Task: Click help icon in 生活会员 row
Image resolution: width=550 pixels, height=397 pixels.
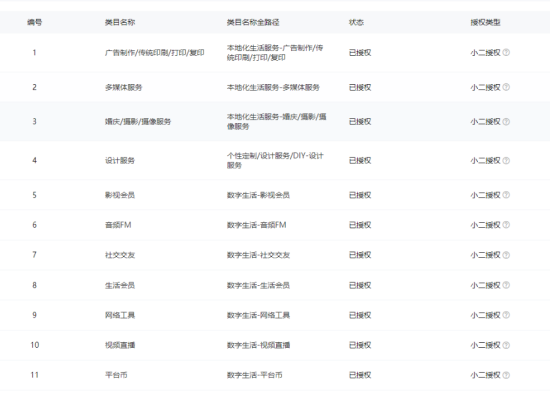Action: [x=506, y=285]
